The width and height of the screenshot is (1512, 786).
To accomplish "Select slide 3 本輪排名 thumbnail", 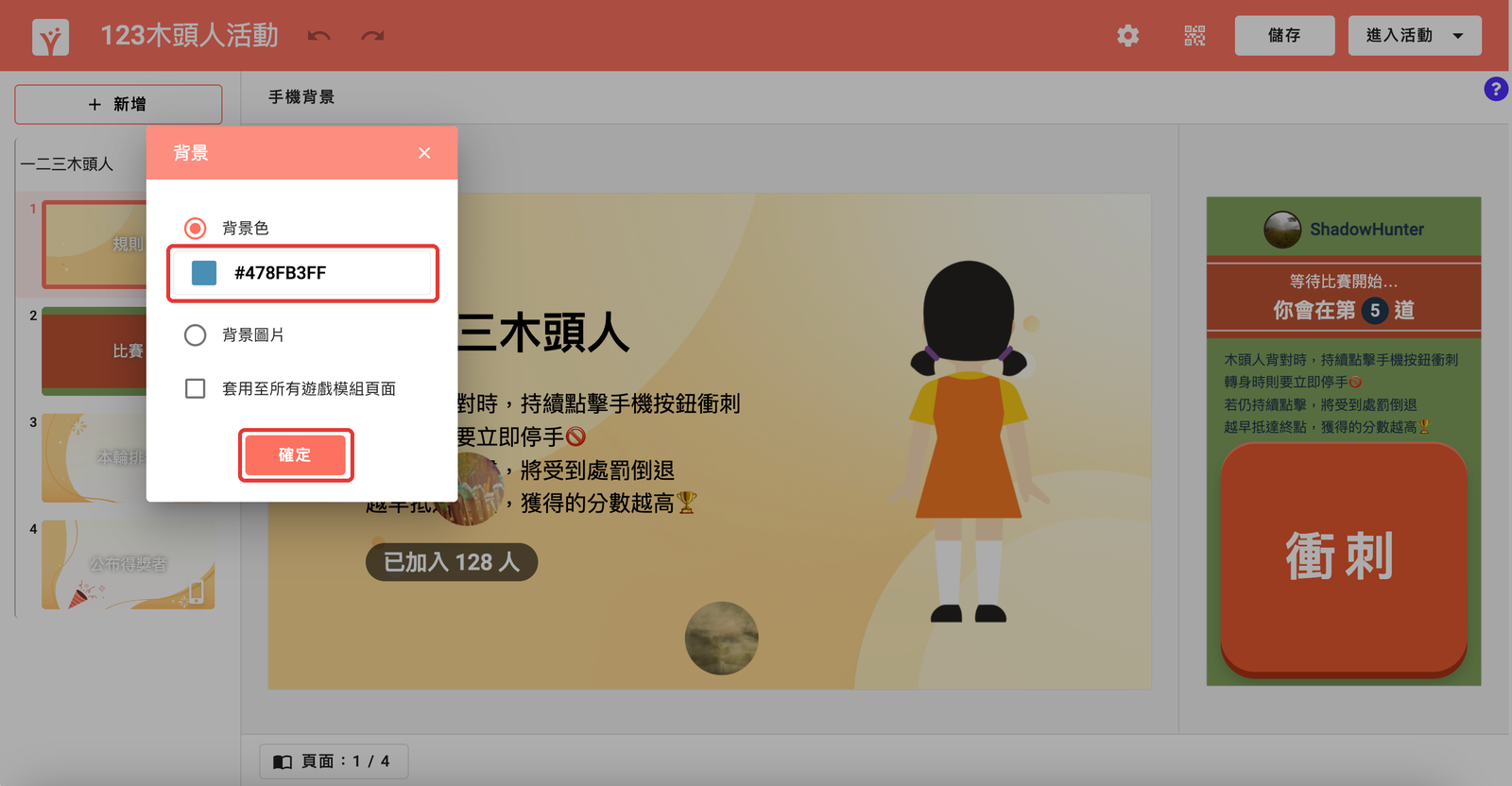I will click(x=94, y=458).
